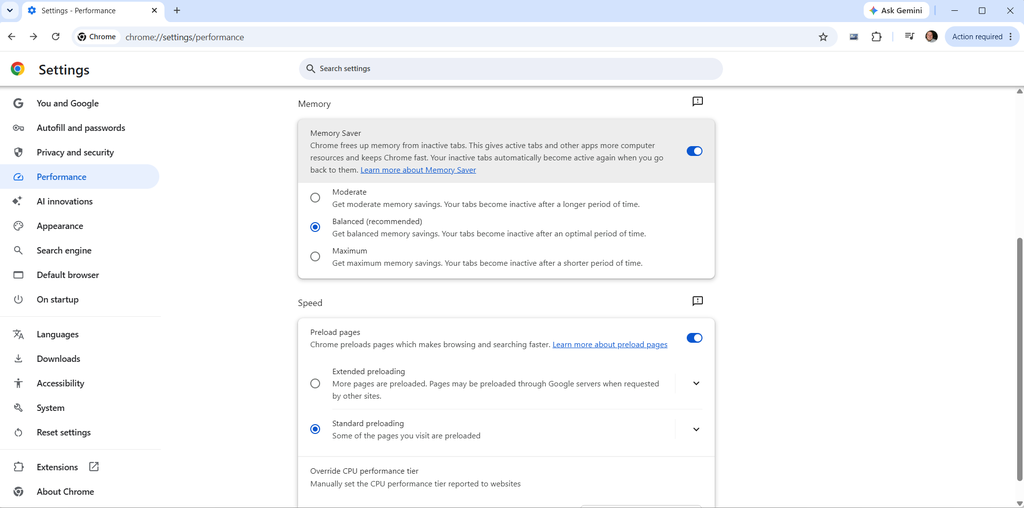Click the page vertical scrollbar thumb
Image resolution: width=1024 pixels, height=508 pixels.
coord(1019,359)
